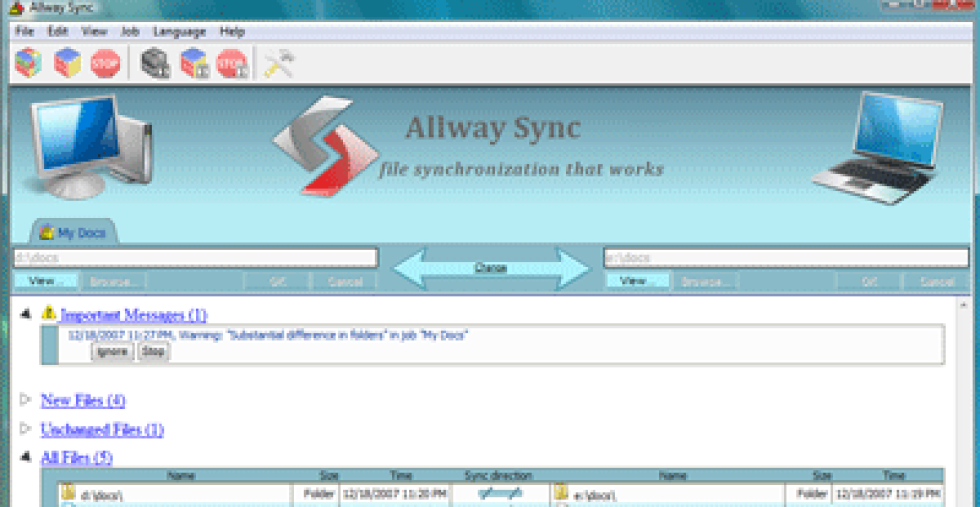
Task: Click the Sync direction column header
Action: coord(499,475)
